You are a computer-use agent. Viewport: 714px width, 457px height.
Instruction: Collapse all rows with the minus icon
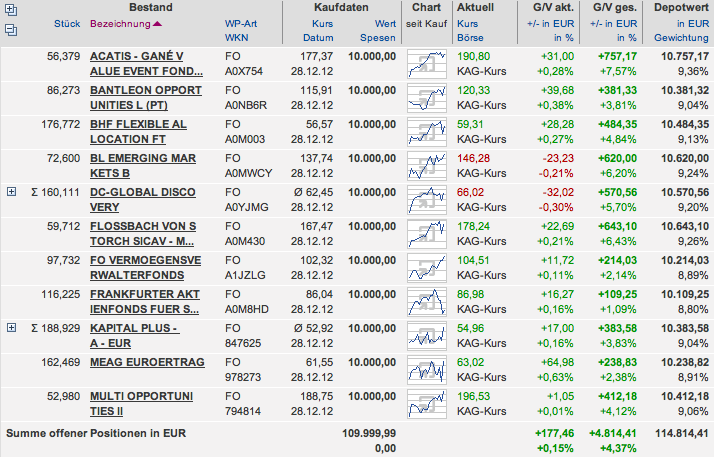point(10,30)
